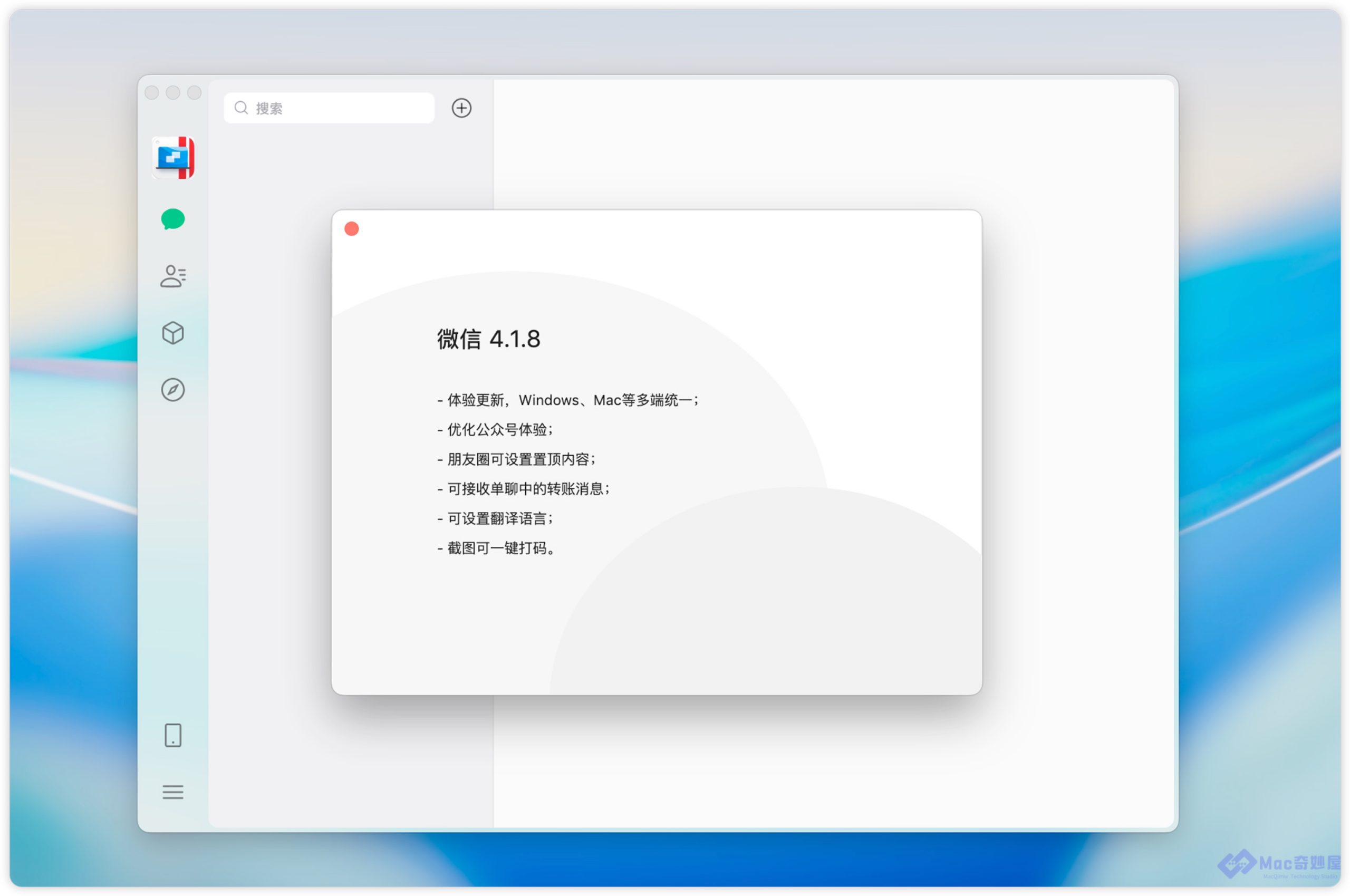Click the compass Discover icon

(172, 390)
